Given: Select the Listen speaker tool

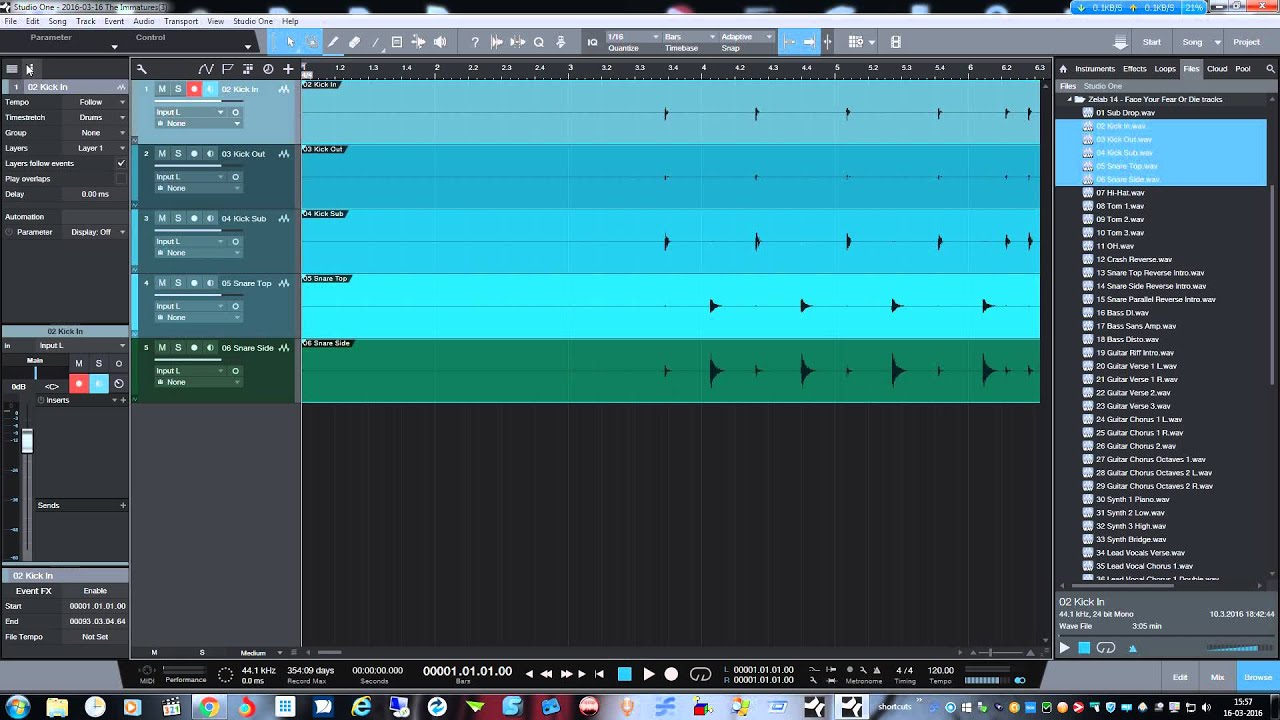Looking at the screenshot, I should tap(440, 42).
